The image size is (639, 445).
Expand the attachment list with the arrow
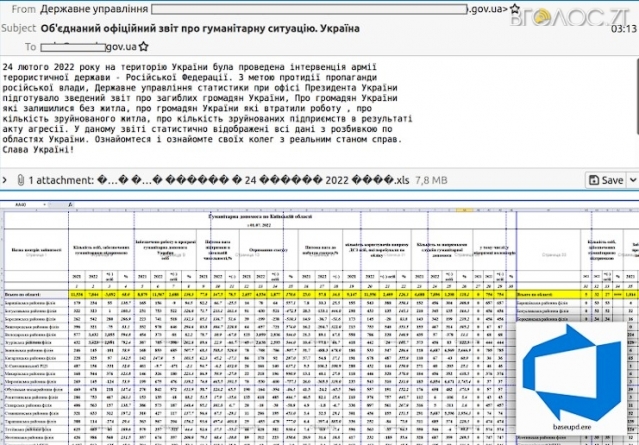(7, 180)
